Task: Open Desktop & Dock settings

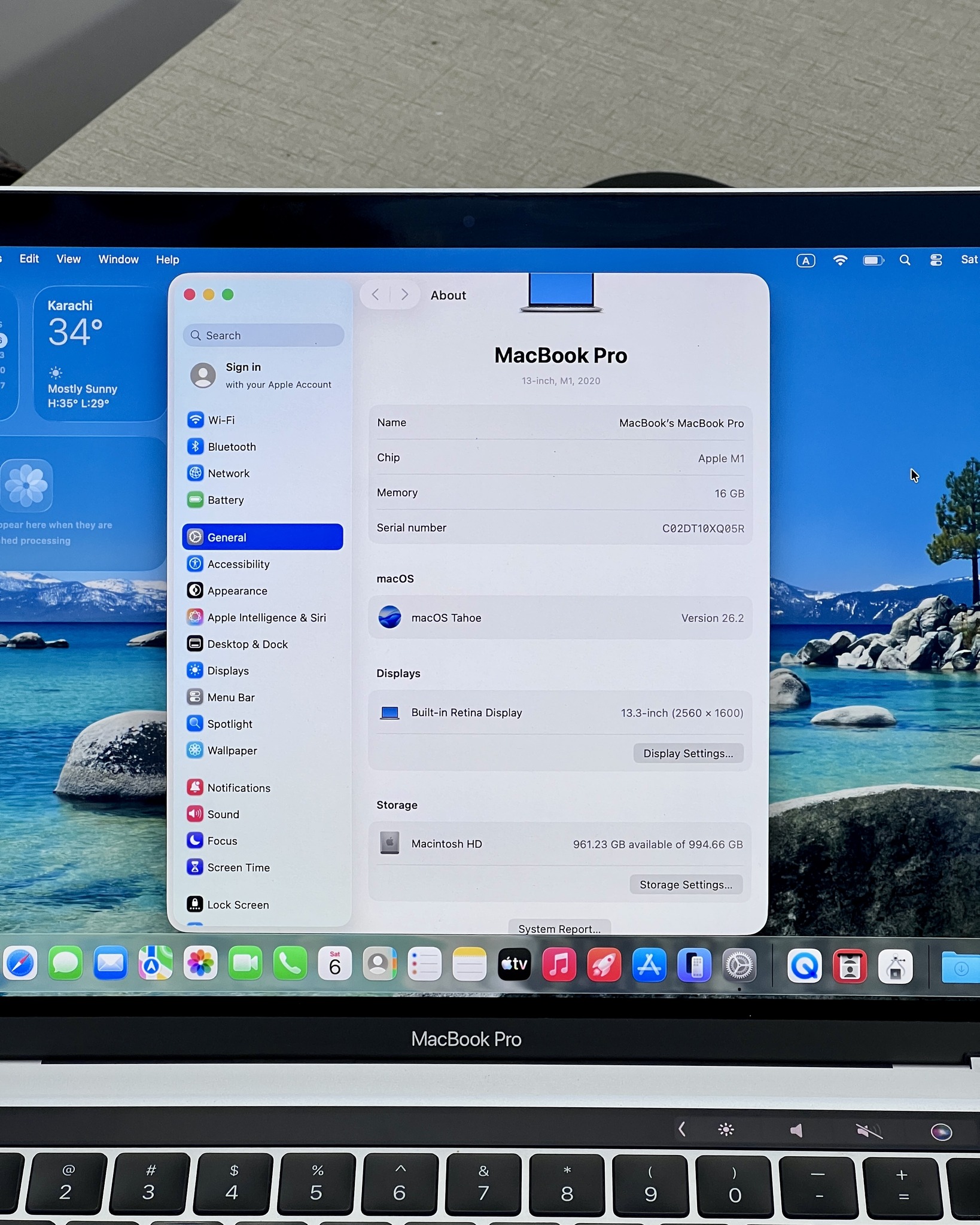Action: point(263,644)
